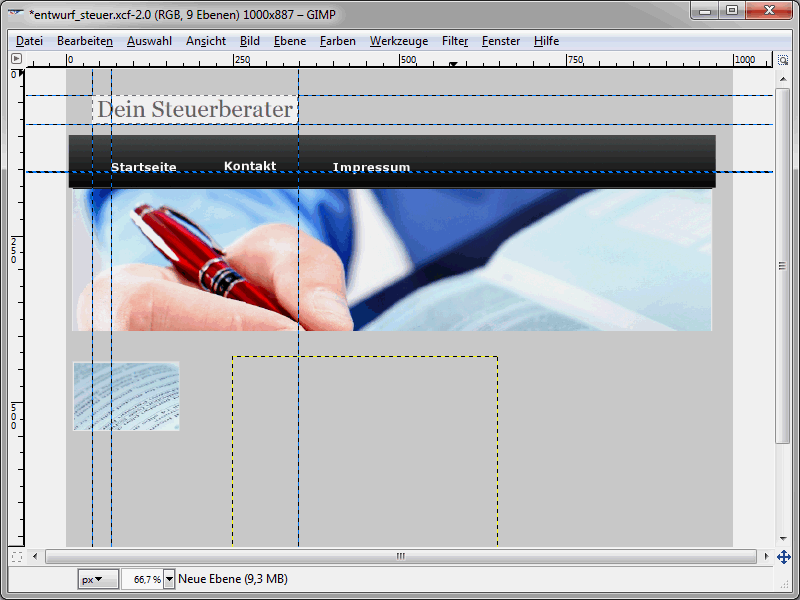Expand the zoom percentage dropdown arrow
This screenshot has height=600, width=800.
[x=169, y=580]
